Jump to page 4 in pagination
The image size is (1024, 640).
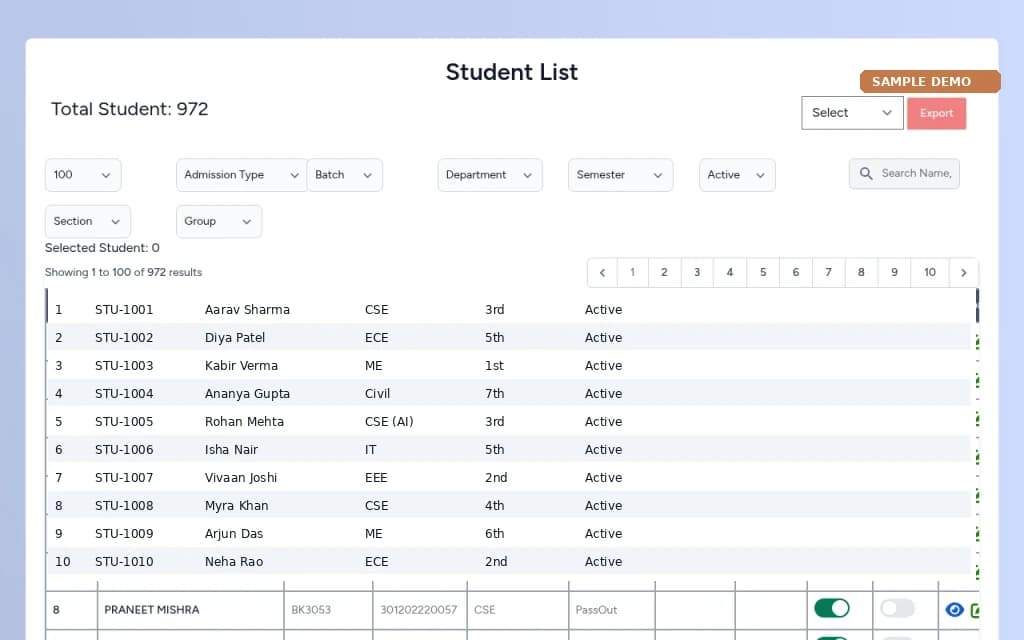730,273
